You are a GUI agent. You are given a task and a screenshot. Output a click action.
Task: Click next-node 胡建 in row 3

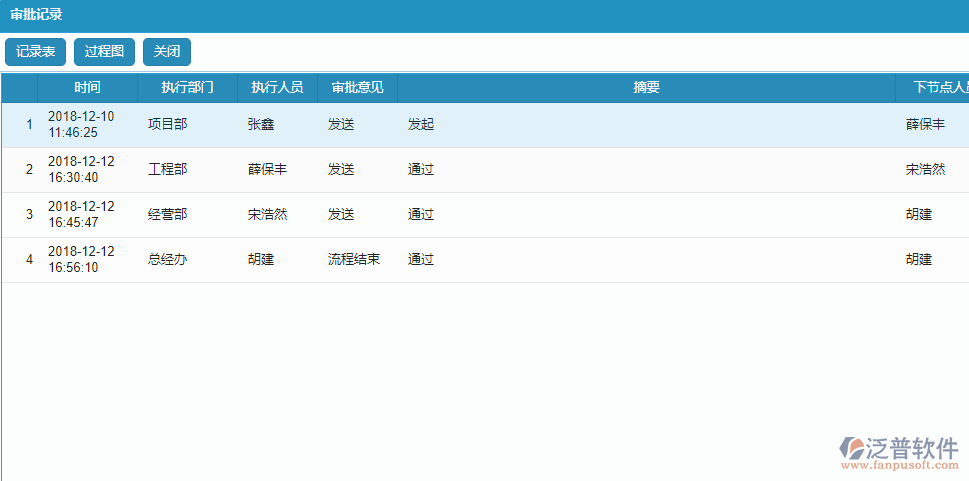919,215
